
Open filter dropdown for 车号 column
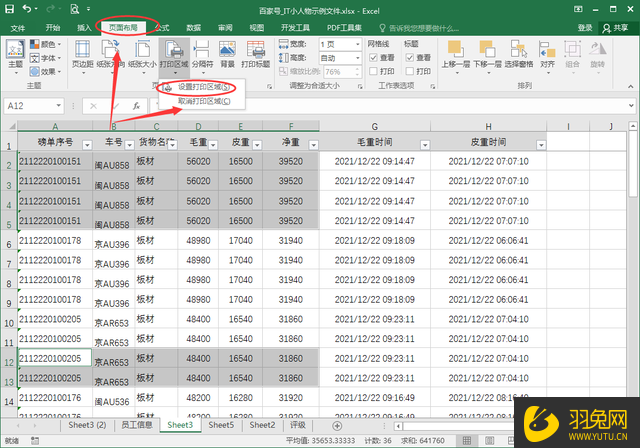129,145
